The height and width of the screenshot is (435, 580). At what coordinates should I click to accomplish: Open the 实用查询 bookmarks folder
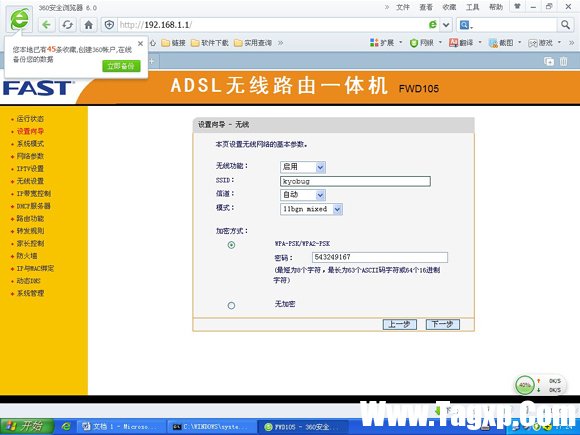[253, 43]
